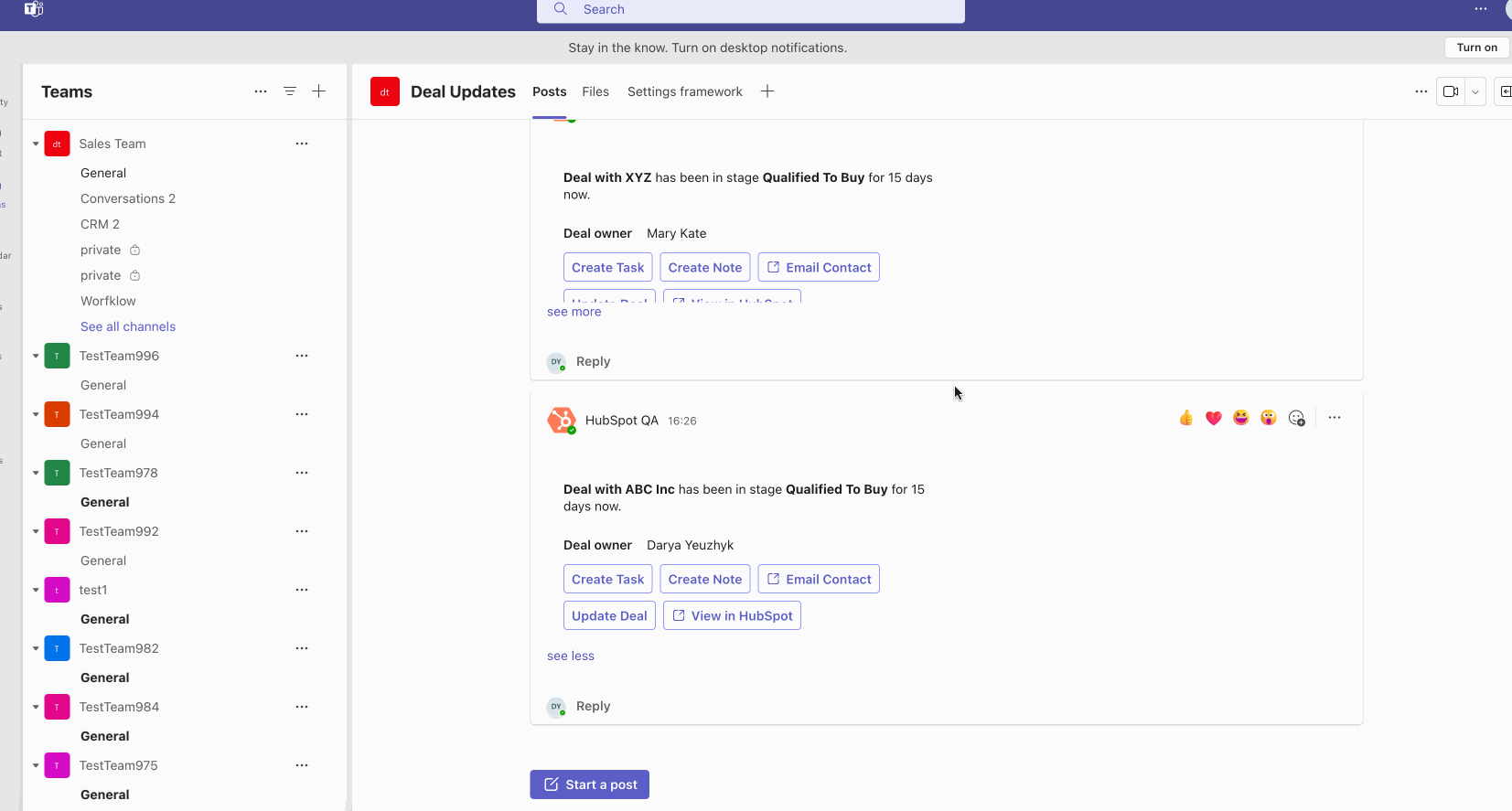Expand XYZ deal post with see more
Viewport: 1512px width, 811px height.
[574, 312]
